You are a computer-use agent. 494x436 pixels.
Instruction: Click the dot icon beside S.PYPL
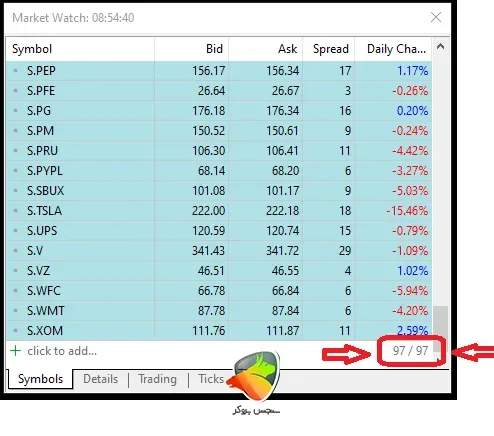pyautogui.click(x=15, y=171)
